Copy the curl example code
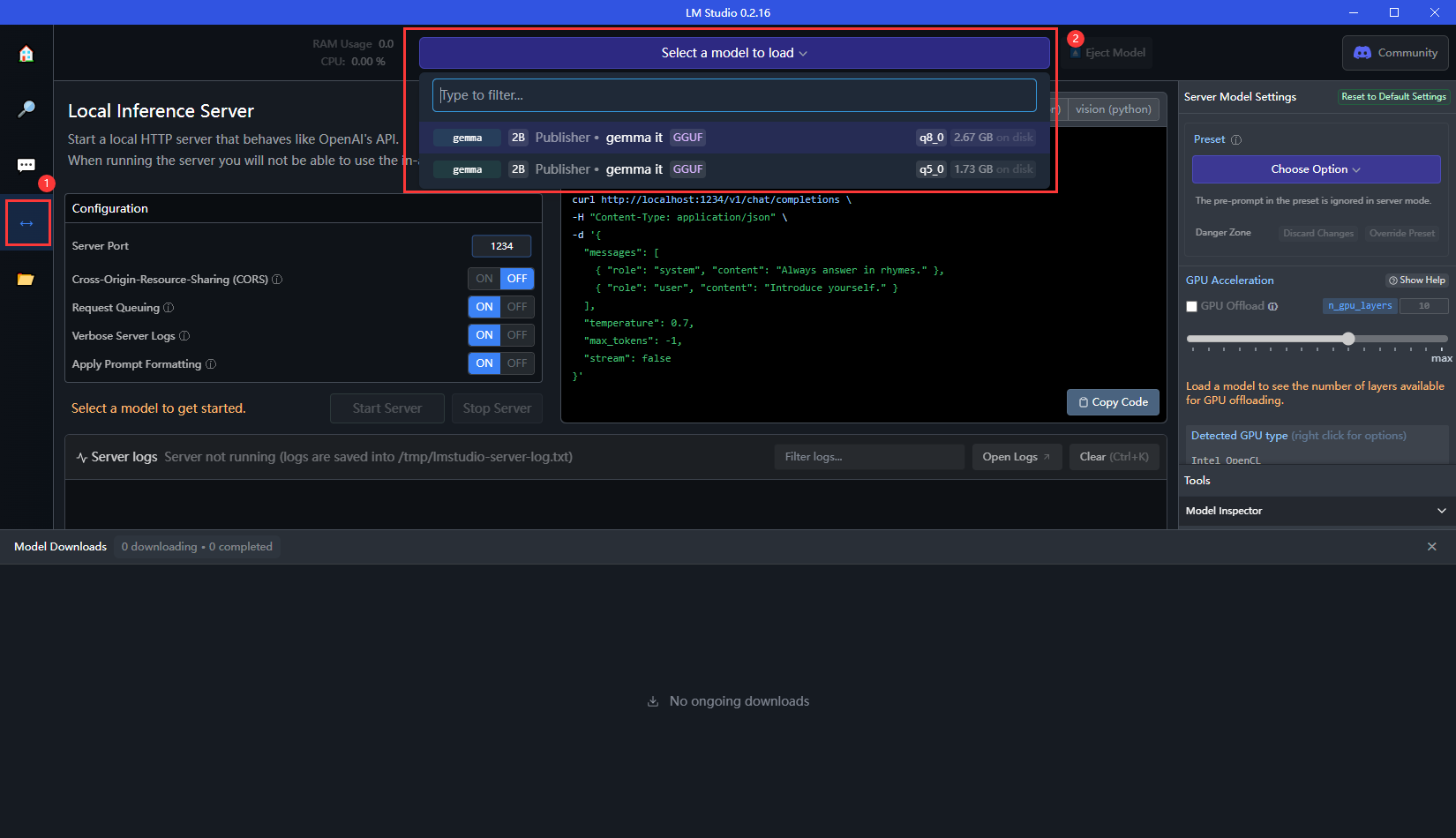This screenshot has height=838, width=1456. coord(1113,402)
